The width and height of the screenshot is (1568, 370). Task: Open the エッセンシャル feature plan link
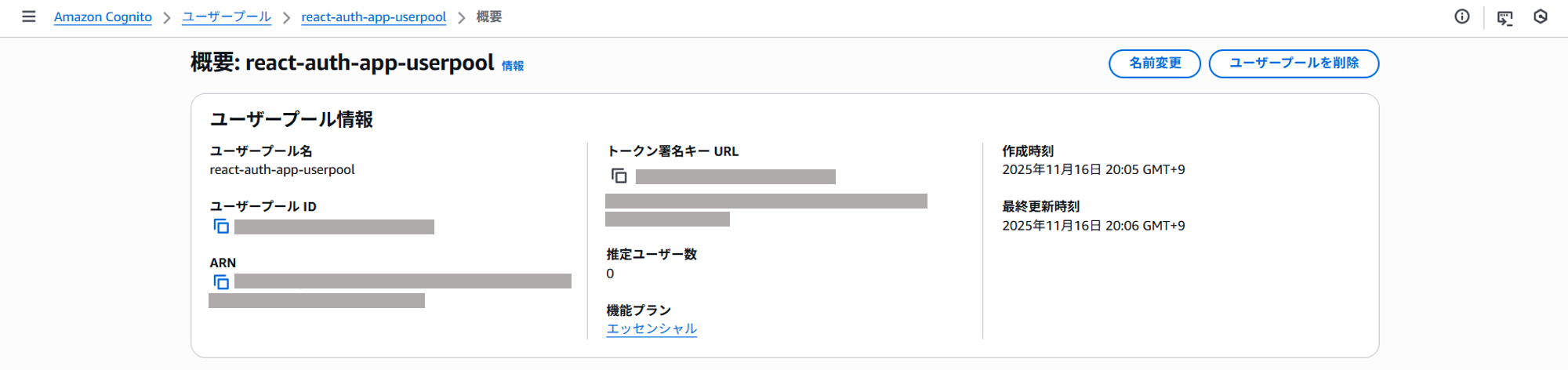coord(652,328)
